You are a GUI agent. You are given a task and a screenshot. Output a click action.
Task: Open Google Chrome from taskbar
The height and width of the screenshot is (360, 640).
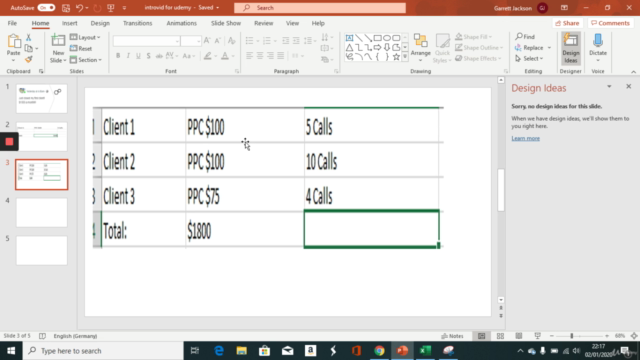(379, 351)
